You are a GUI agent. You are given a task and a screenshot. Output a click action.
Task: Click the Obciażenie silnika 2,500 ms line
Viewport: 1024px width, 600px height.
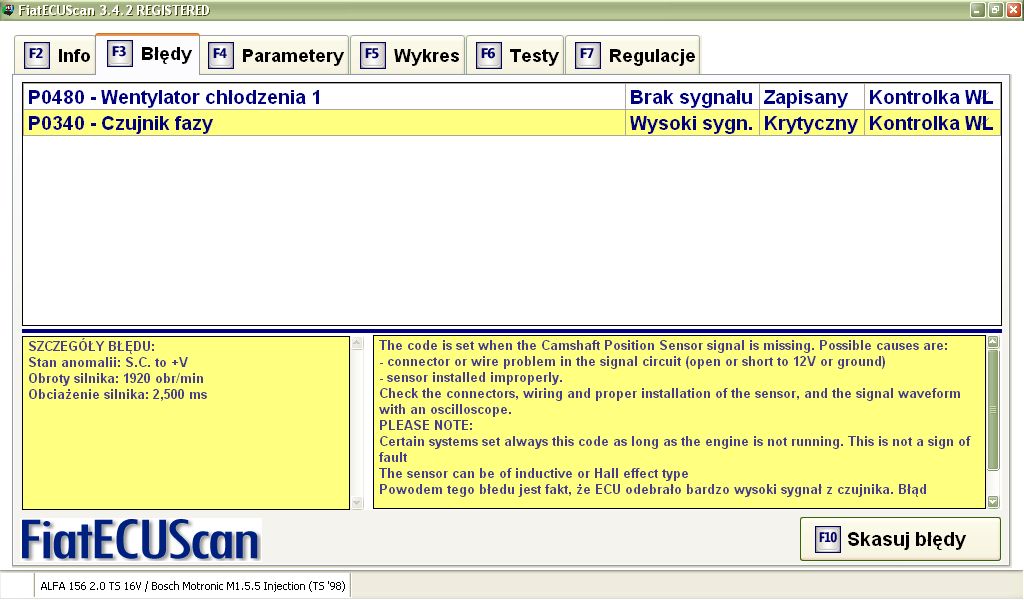click(x=118, y=395)
